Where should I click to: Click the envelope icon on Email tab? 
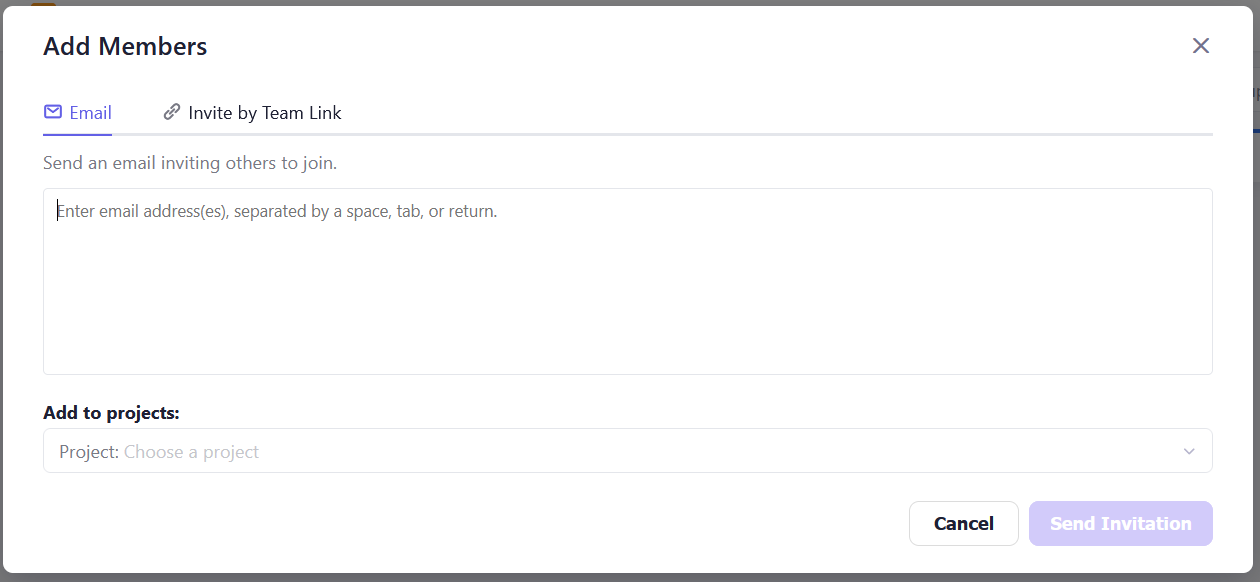[x=53, y=112]
